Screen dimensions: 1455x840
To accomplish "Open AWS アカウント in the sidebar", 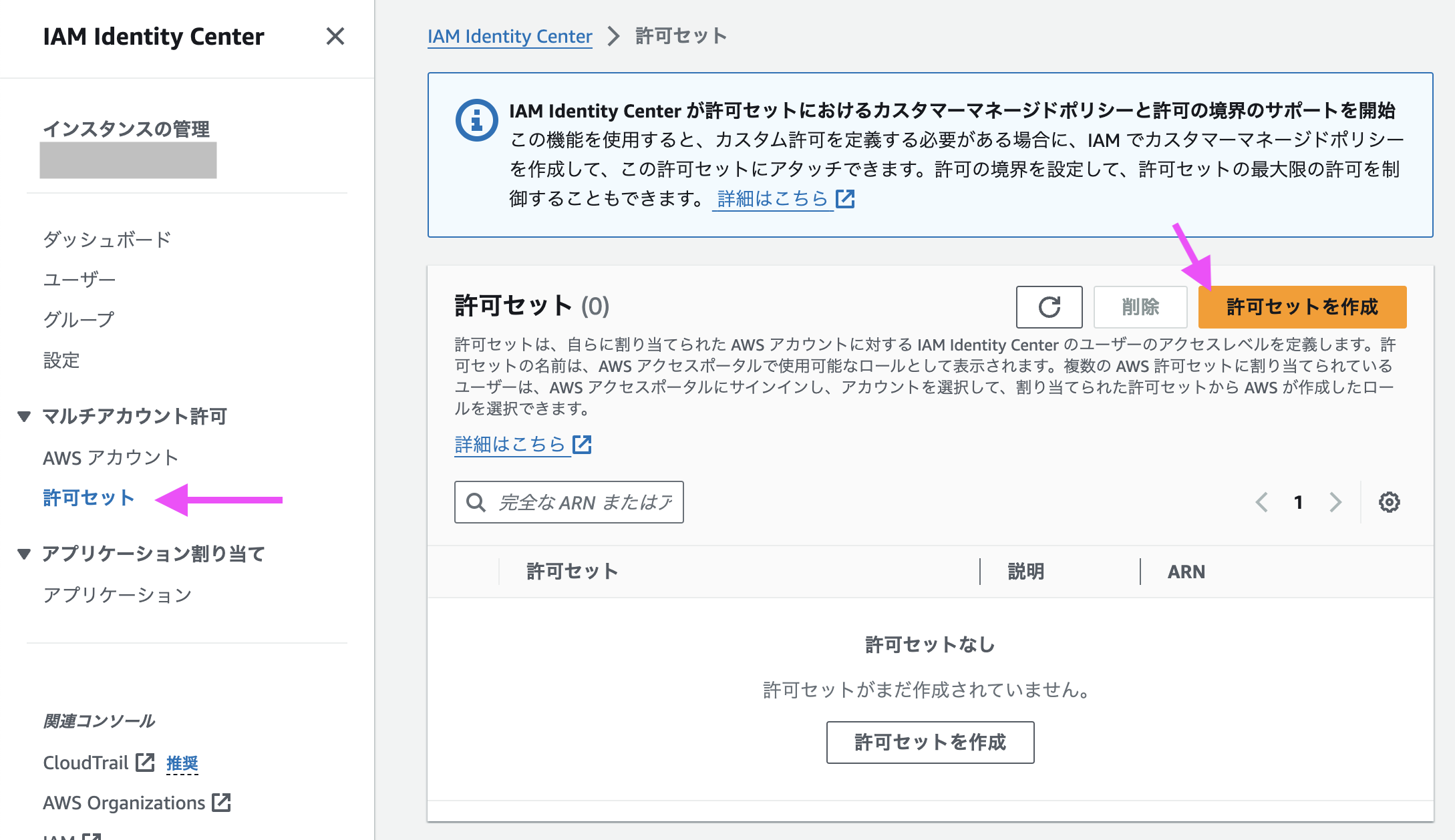I will (x=111, y=457).
